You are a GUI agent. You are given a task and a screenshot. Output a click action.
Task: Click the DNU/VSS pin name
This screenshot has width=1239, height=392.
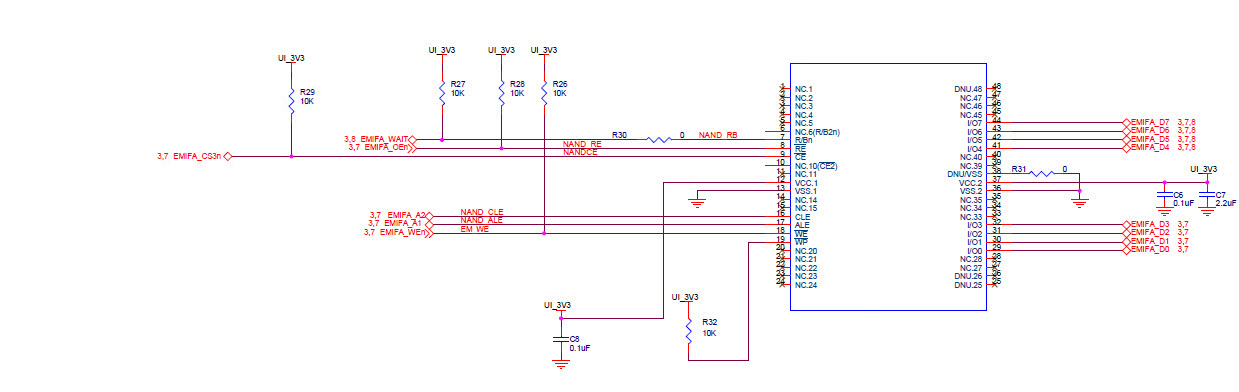(965, 174)
